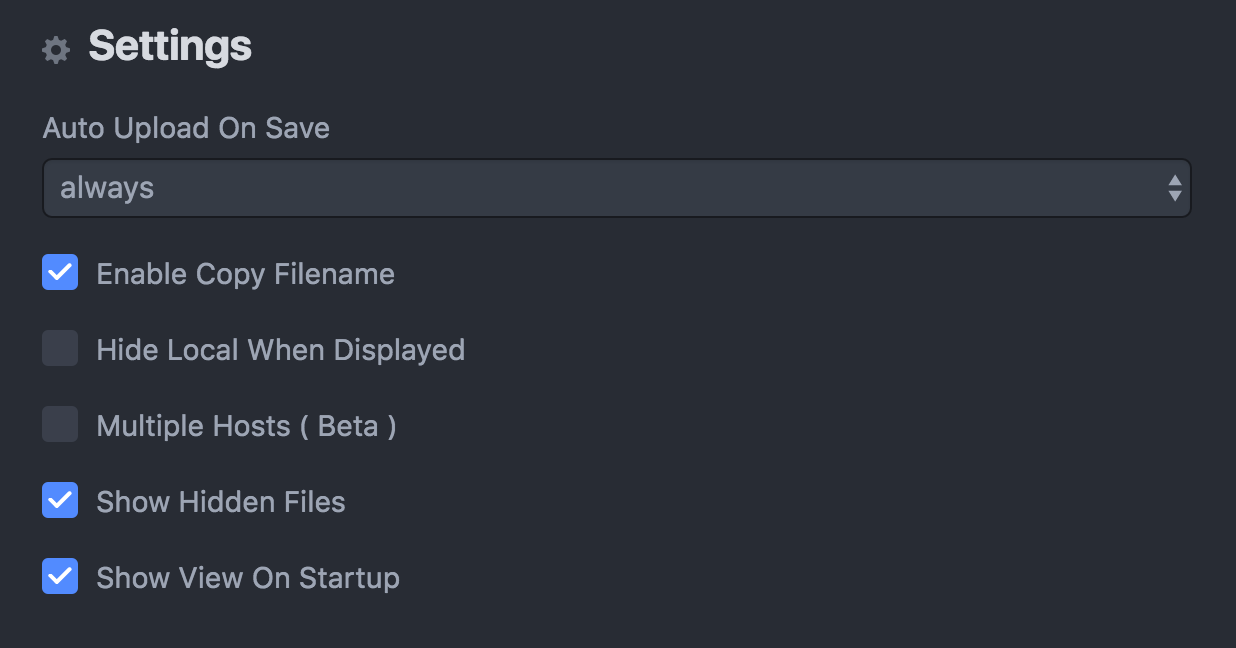Click the Multiple Hosts ( Beta ) label text
The width and height of the screenshot is (1236, 648).
click(246, 426)
